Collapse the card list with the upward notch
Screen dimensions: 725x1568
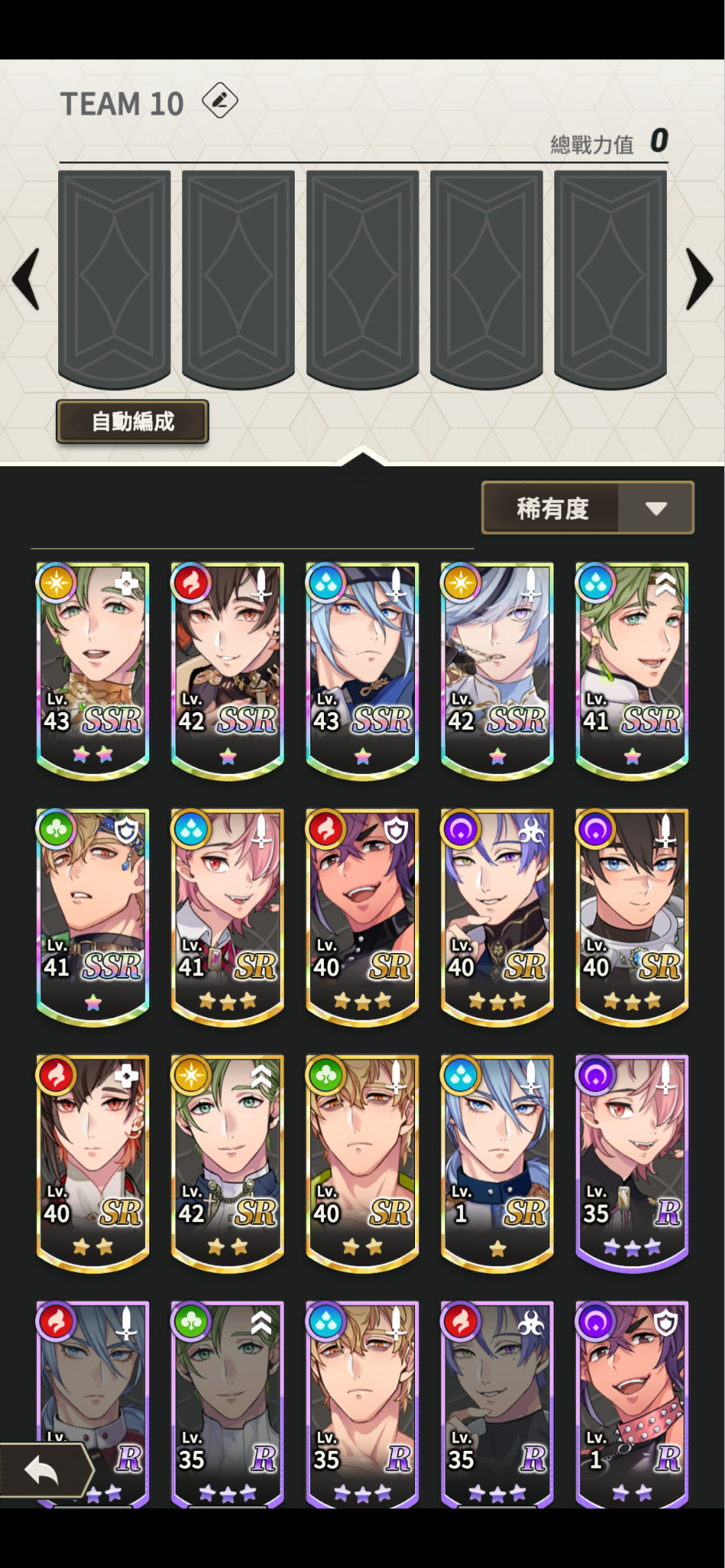pyautogui.click(x=362, y=457)
